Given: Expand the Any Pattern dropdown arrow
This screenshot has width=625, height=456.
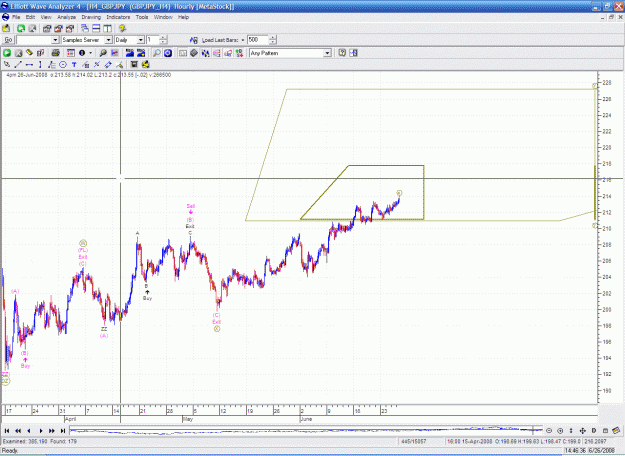Looking at the screenshot, I should click(327, 53).
